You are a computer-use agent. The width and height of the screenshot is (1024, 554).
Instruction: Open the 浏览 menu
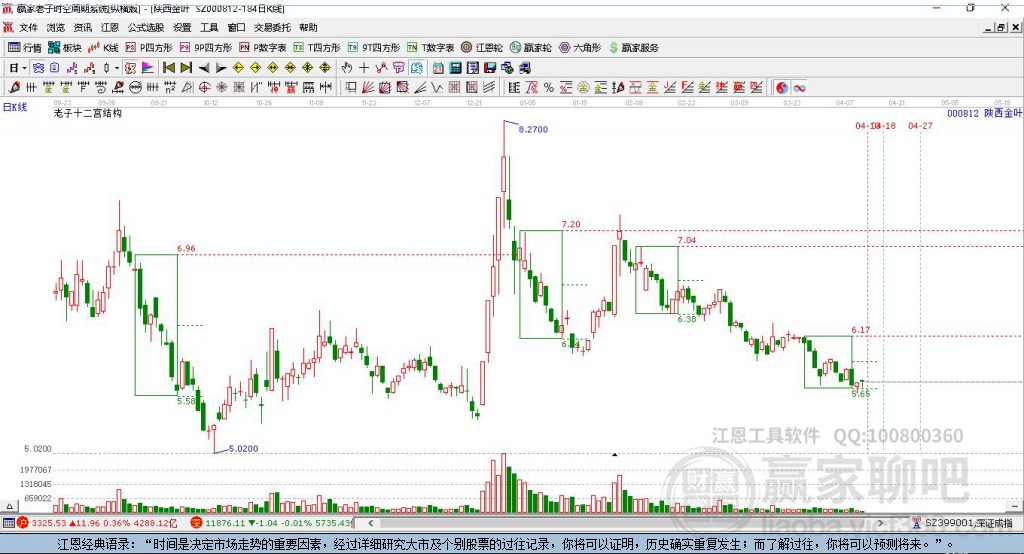[x=56, y=27]
